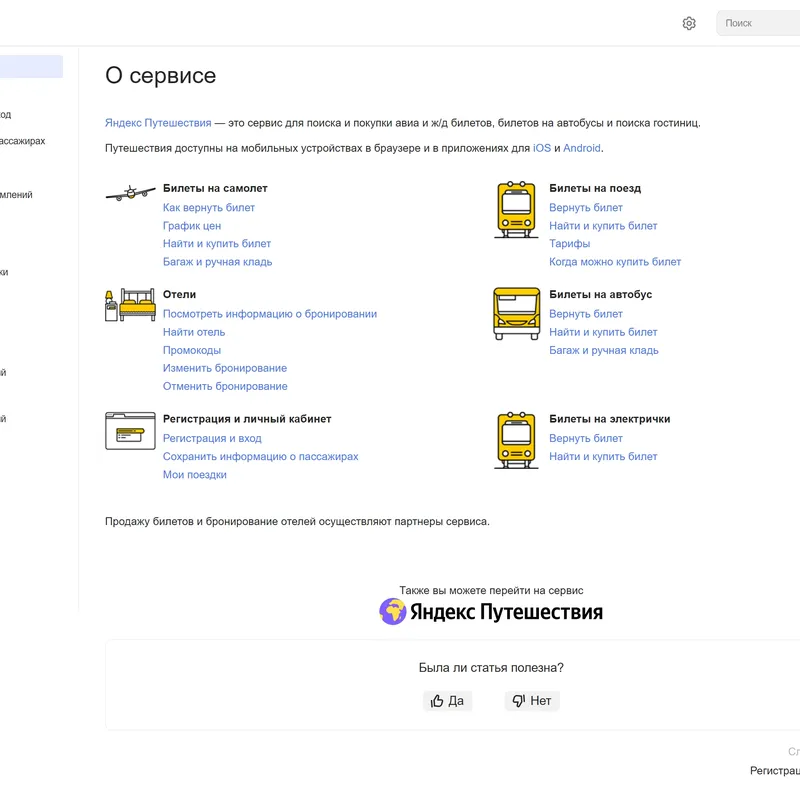
Task: Open "Отменить бронирование" link
Action: (x=225, y=386)
